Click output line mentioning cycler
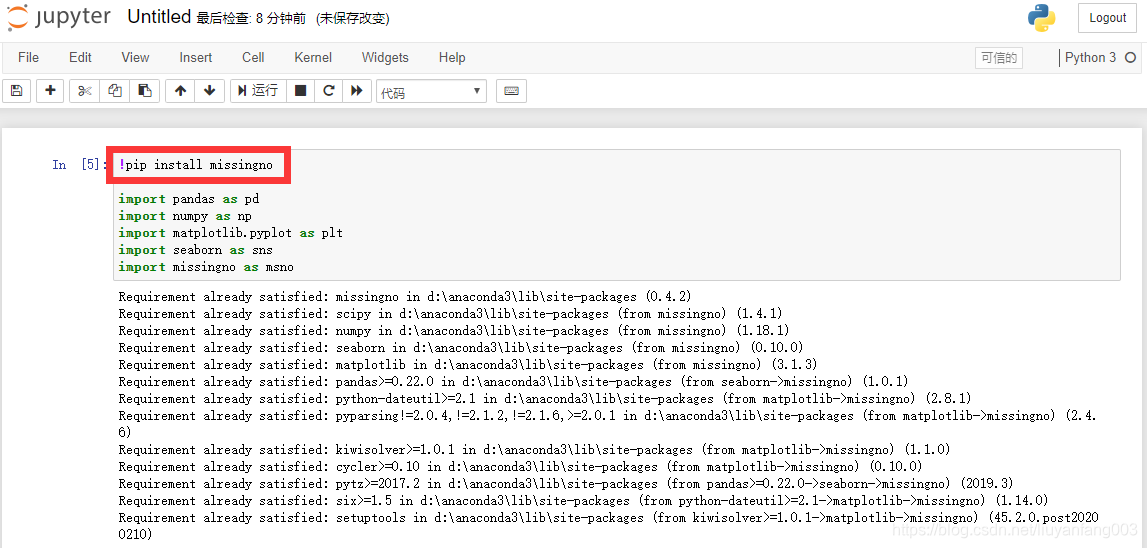The width and height of the screenshot is (1147, 548). (x=520, y=466)
